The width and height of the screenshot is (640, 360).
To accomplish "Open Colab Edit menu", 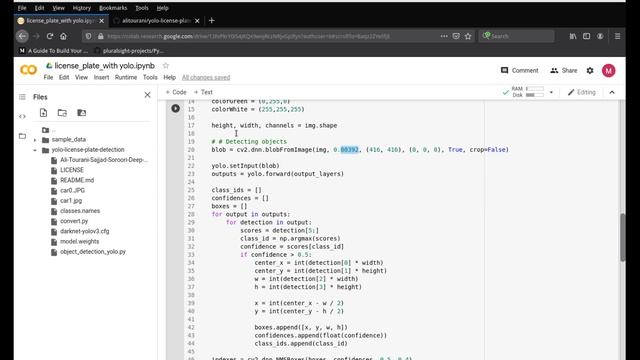I will pos(64,78).
